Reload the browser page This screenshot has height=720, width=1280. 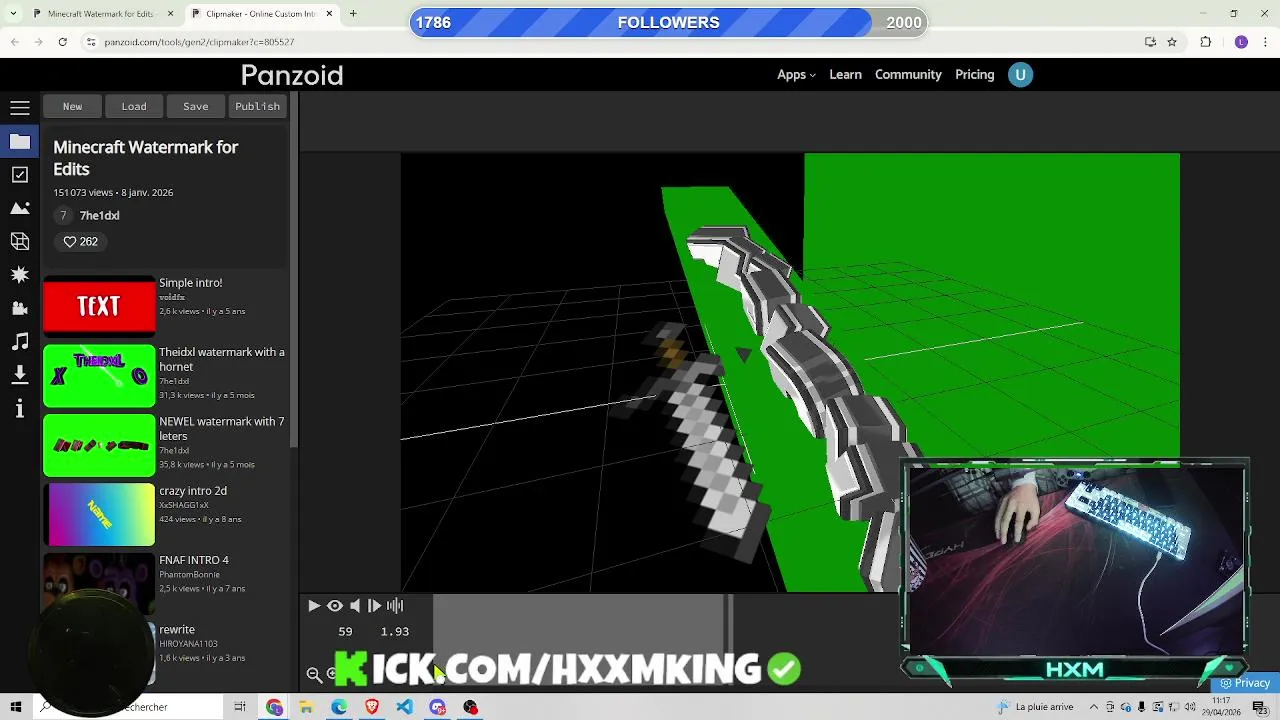click(x=62, y=42)
